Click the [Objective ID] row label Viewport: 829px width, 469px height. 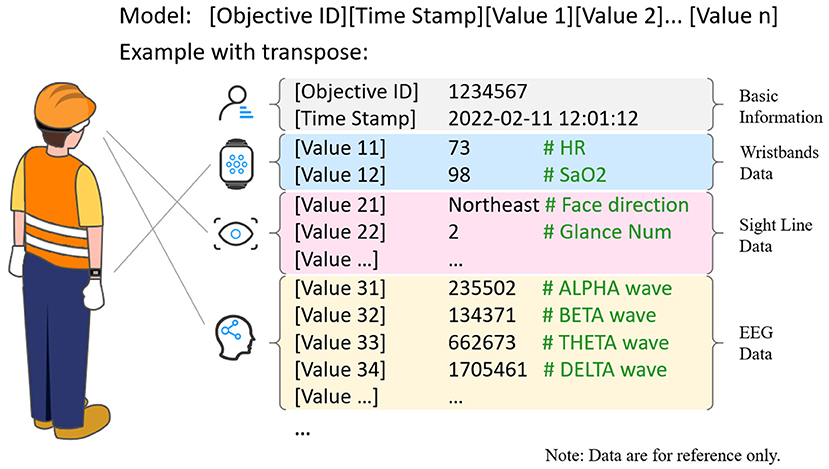[x=356, y=91]
